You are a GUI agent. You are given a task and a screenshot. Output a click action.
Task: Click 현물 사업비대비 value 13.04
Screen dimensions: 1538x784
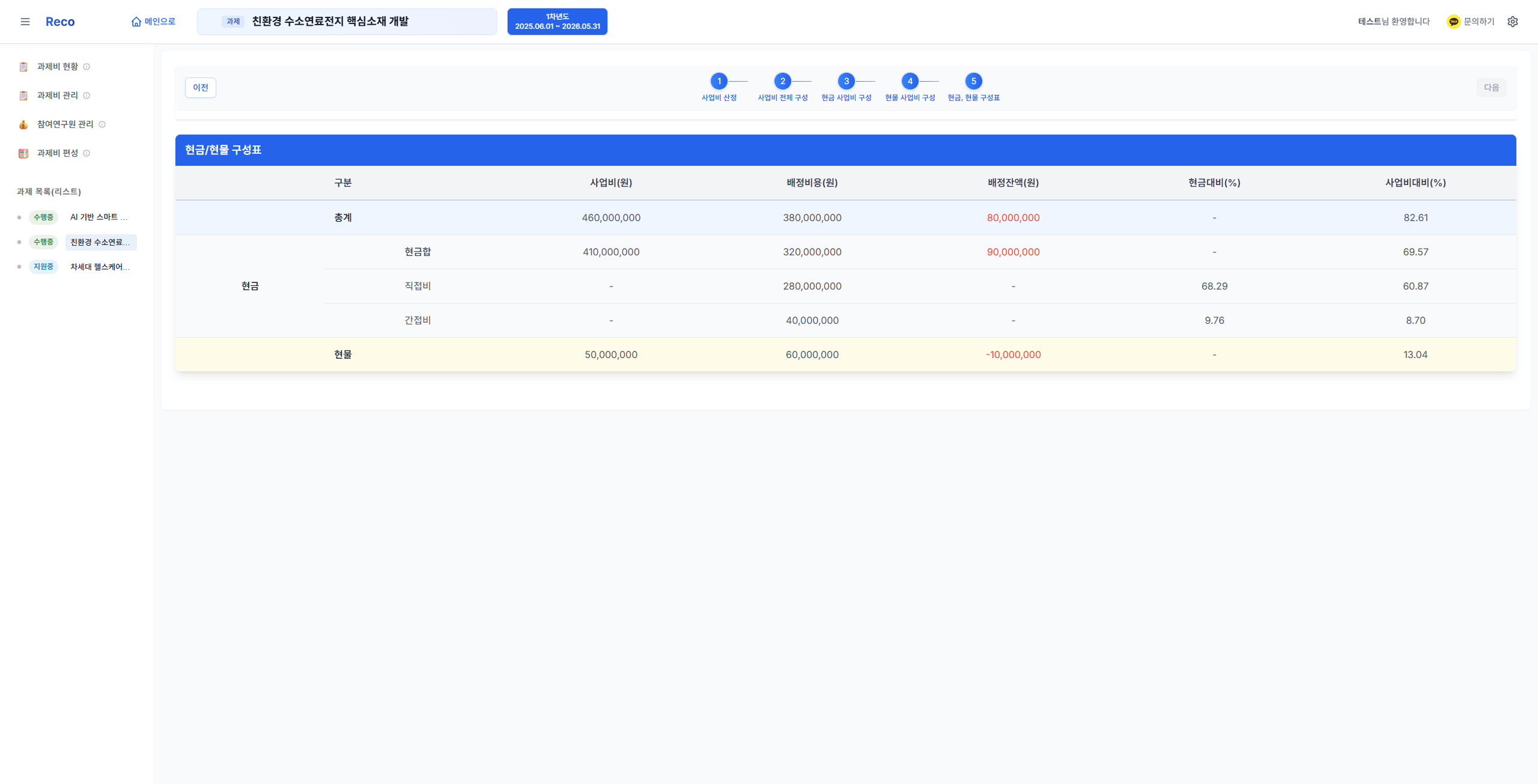pyautogui.click(x=1415, y=354)
